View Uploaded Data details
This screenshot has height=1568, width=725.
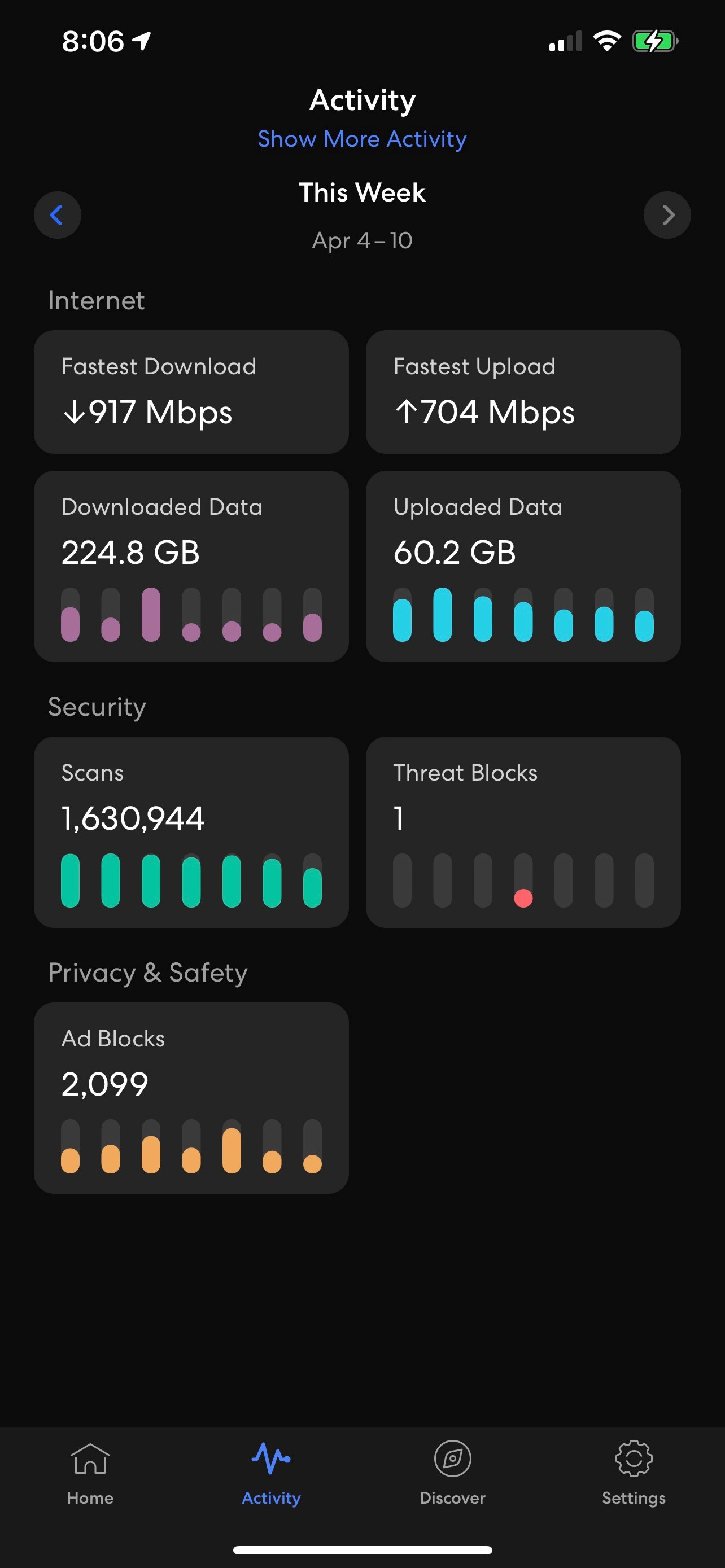(x=523, y=566)
